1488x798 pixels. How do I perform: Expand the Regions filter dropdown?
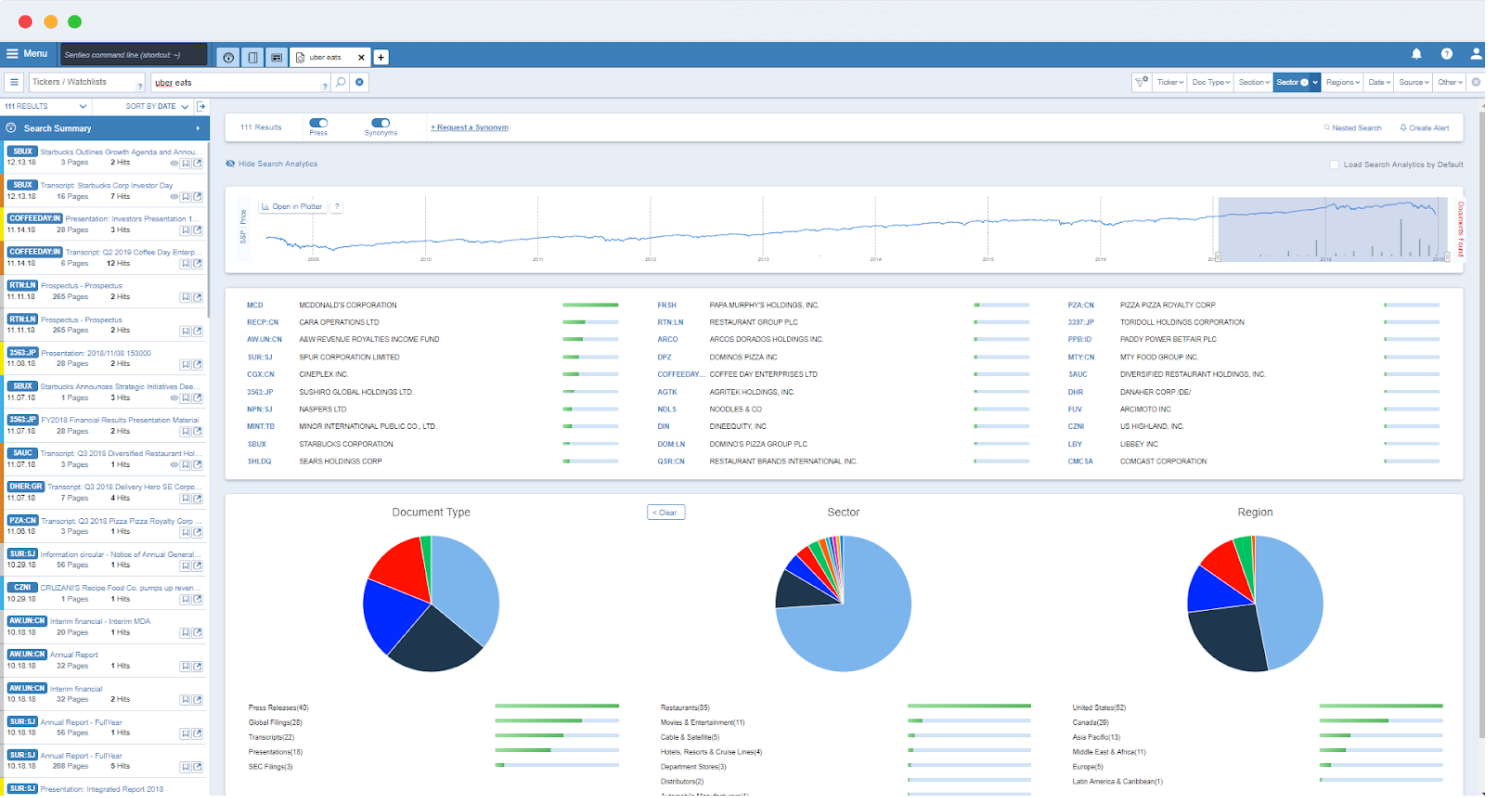(1343, 82)
